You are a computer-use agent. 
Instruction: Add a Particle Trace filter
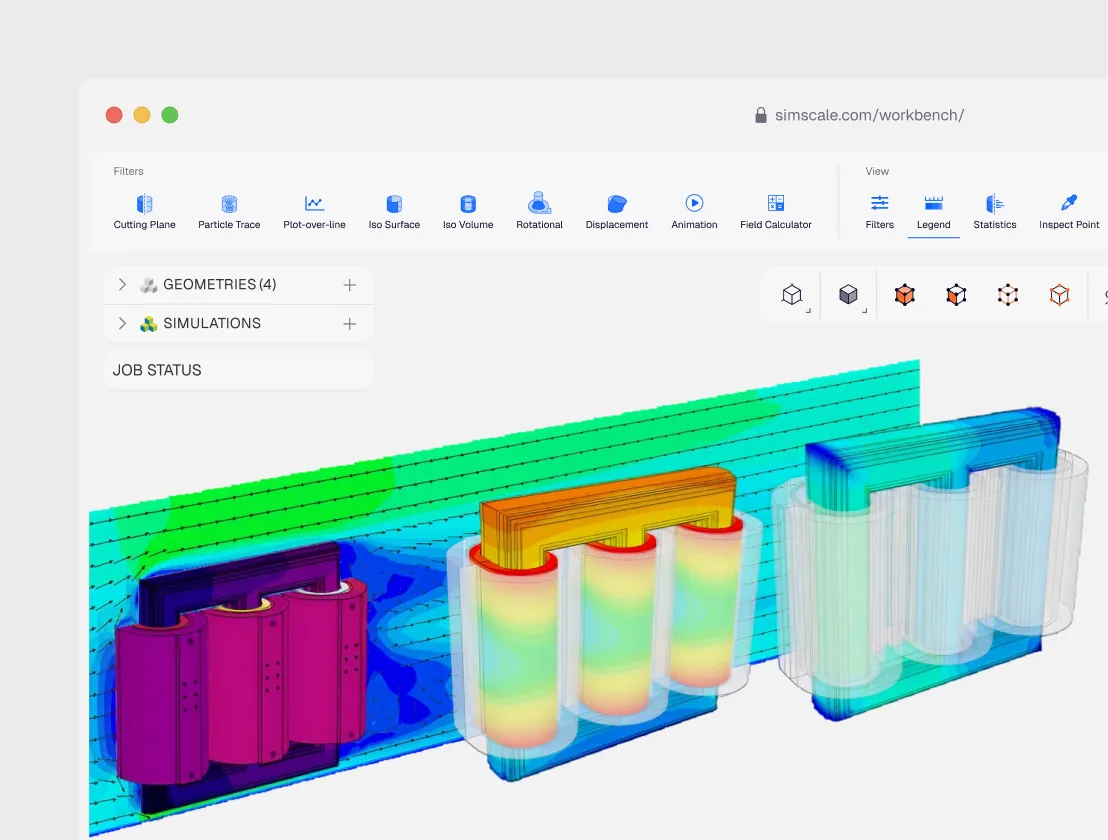[229, 211]
